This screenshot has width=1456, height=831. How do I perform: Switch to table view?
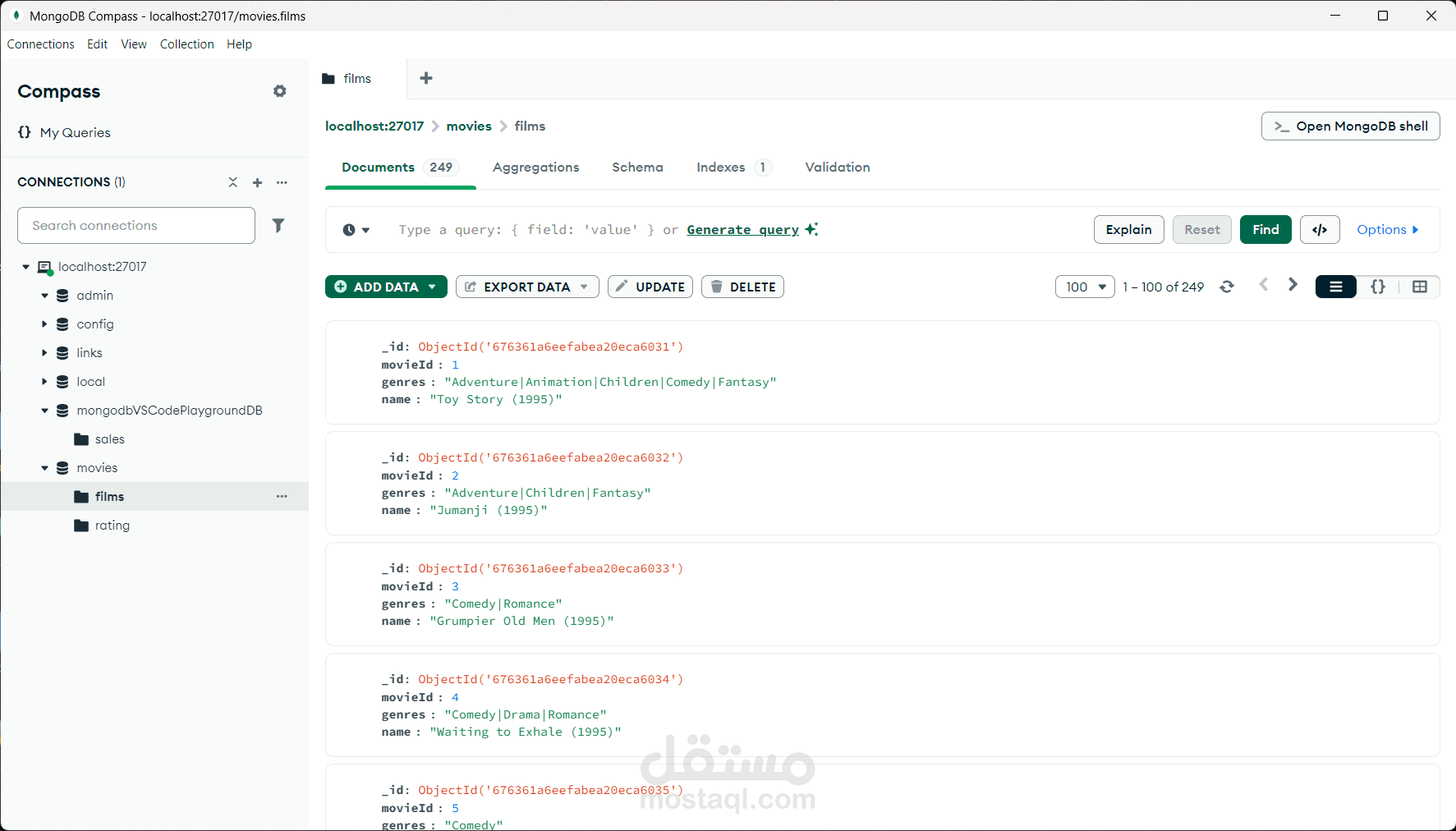[1420, 287]
